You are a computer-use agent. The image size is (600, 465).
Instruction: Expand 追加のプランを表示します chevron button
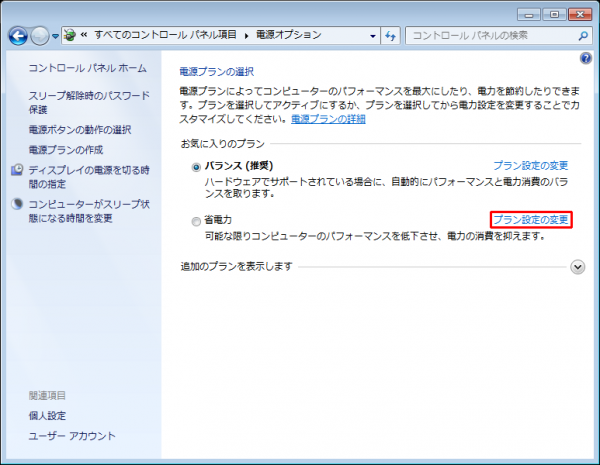tap(577, 267)
